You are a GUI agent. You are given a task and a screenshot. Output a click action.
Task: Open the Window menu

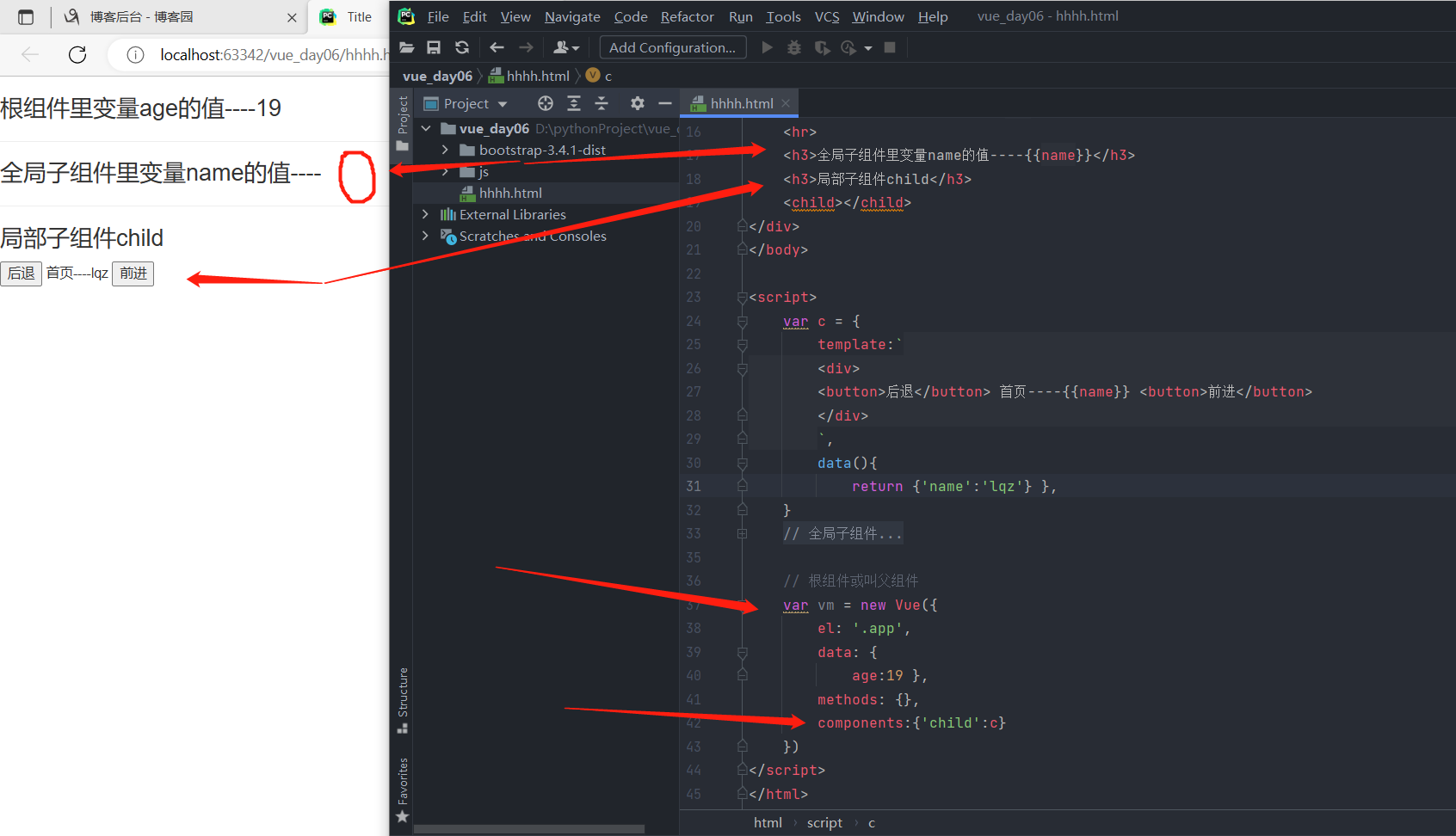878,16
